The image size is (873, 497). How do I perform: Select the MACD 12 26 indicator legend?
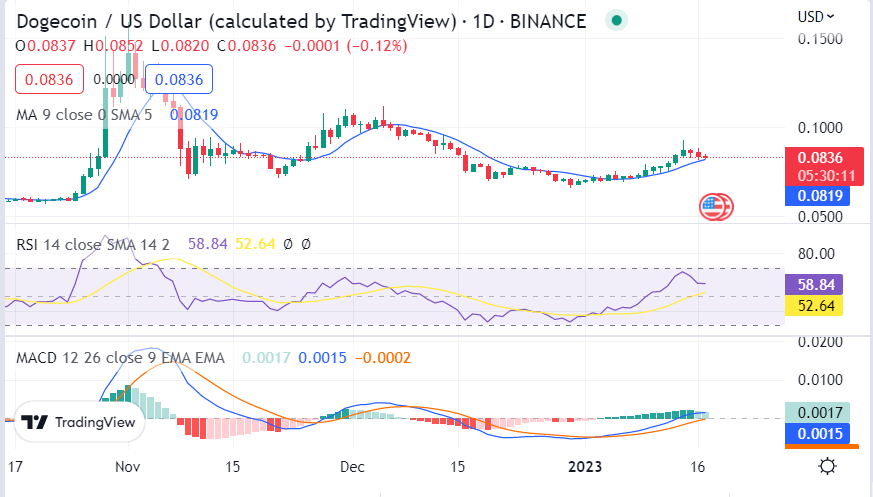click(x=120, y=357)
